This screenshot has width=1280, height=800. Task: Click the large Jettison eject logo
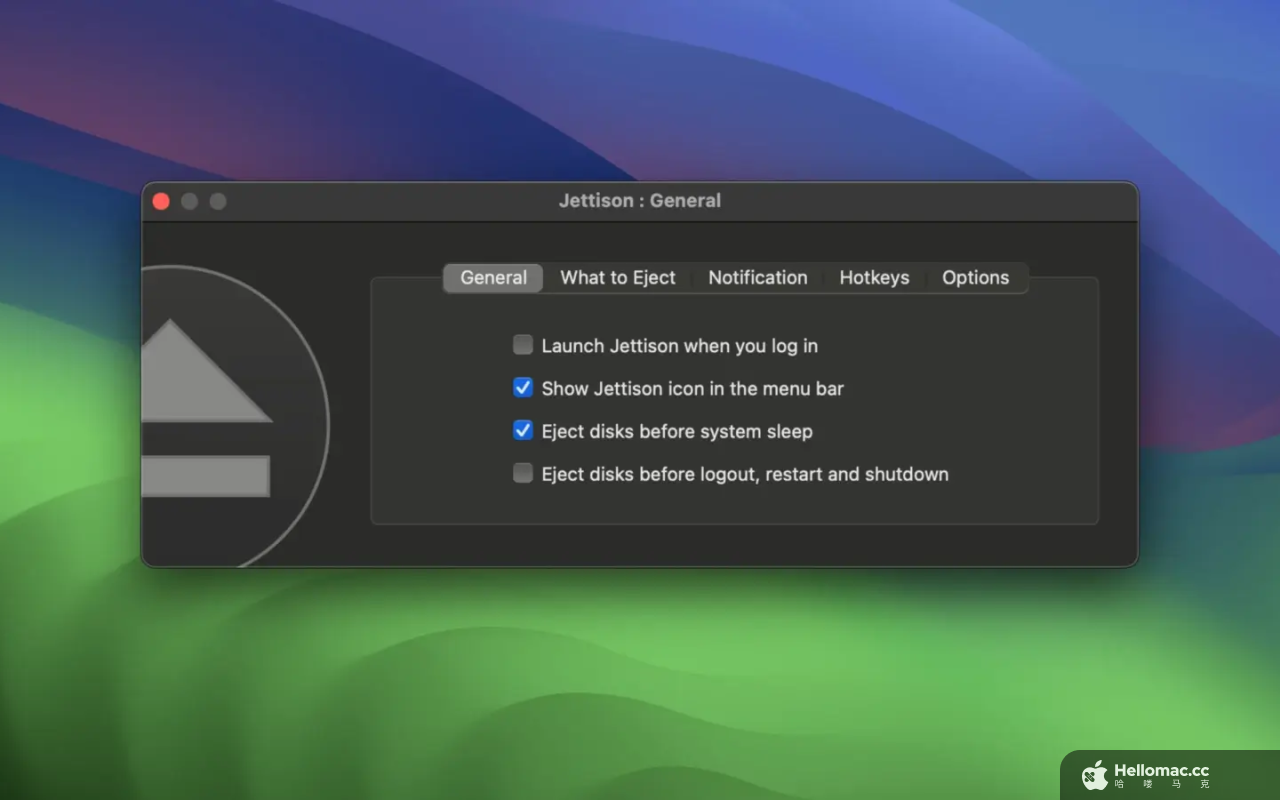point(235,415)
